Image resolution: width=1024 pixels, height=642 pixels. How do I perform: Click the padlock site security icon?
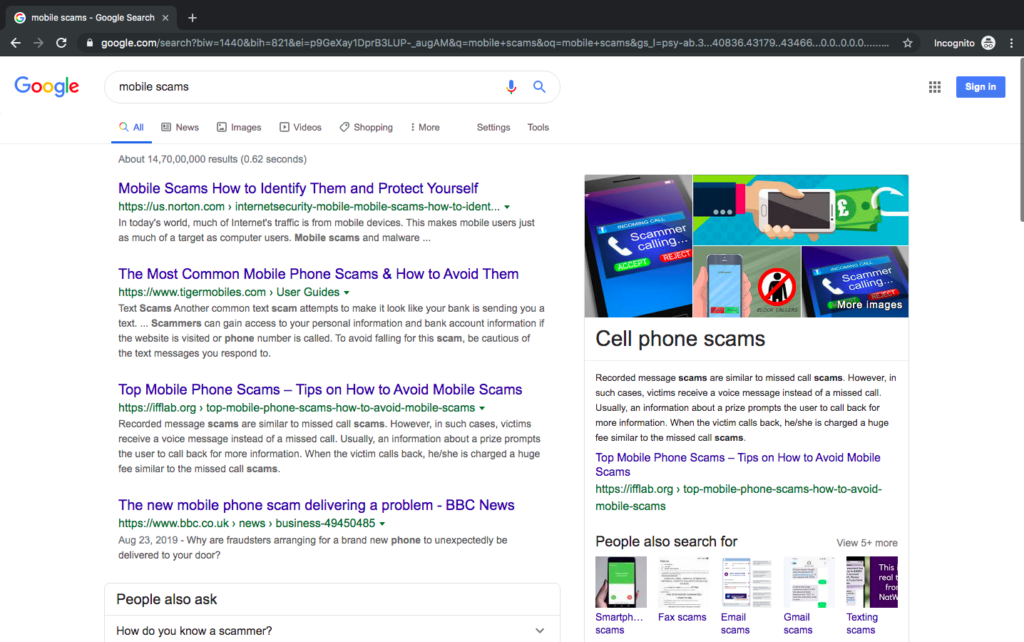click(x=89, y=43)
